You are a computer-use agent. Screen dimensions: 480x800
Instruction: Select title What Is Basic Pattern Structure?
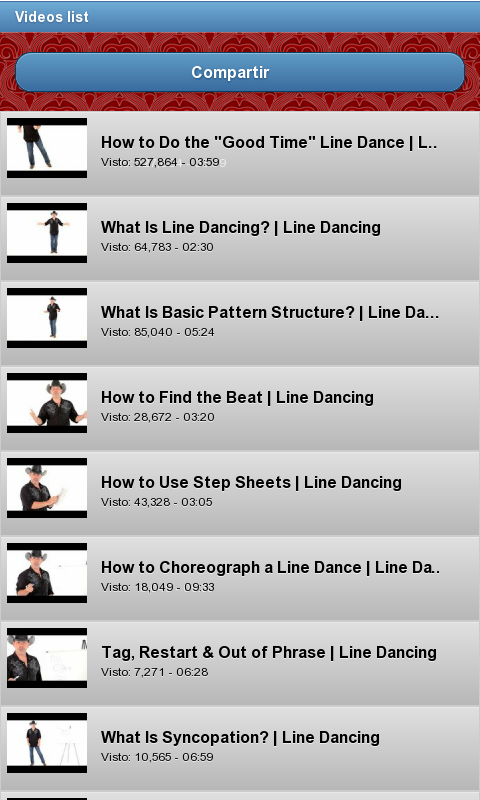click(x=270, y=312)
